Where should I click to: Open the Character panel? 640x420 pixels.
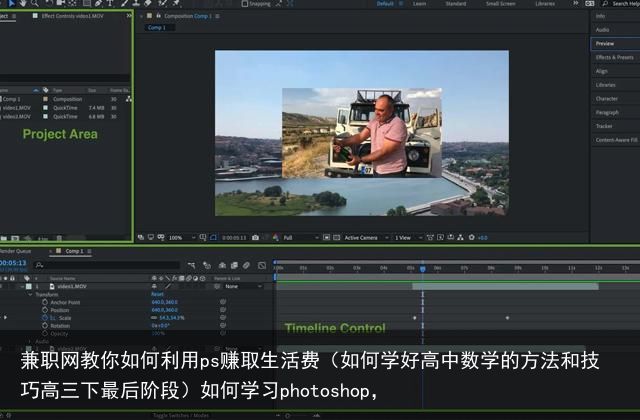click(607, 99)
